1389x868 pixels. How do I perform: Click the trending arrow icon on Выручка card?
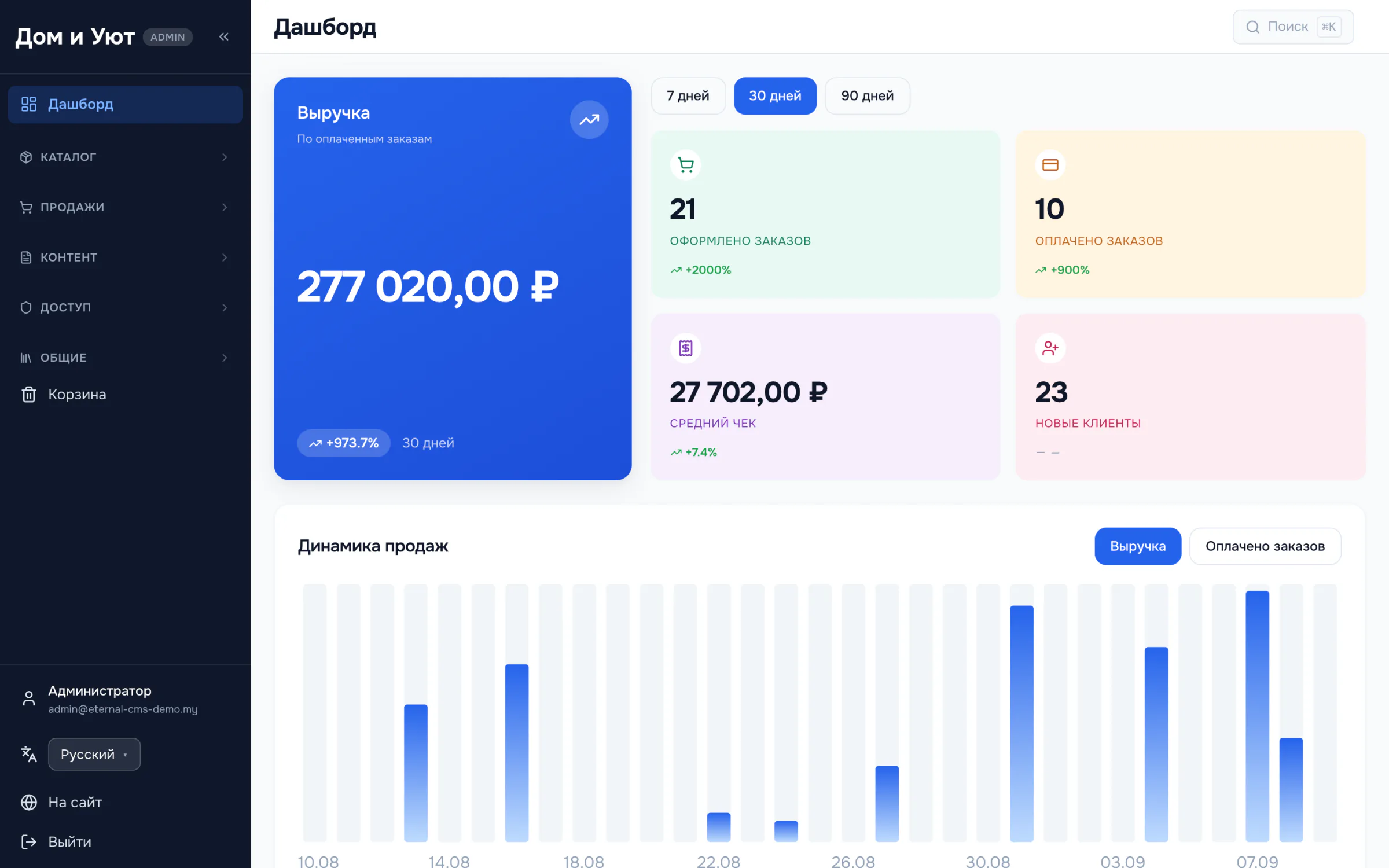point(589,120)
